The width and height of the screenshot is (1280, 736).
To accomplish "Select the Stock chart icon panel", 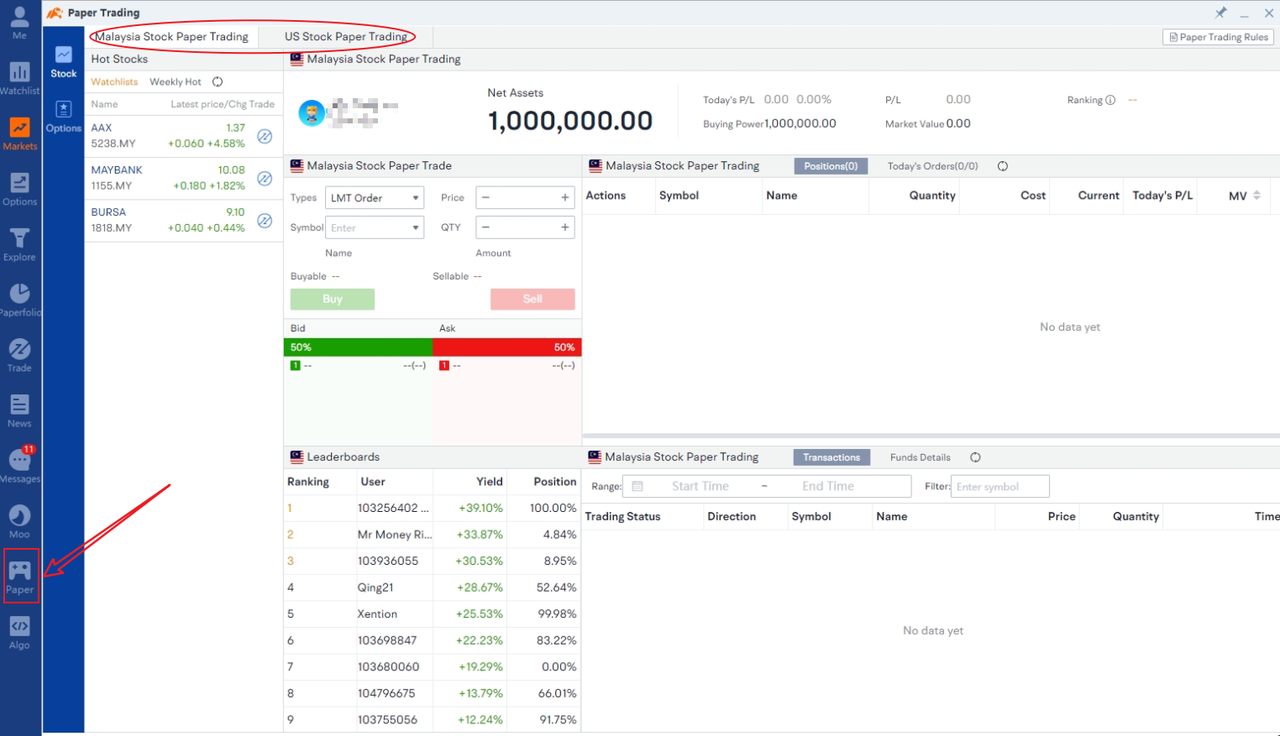I will pyautogui.click(x=63, y=61).
